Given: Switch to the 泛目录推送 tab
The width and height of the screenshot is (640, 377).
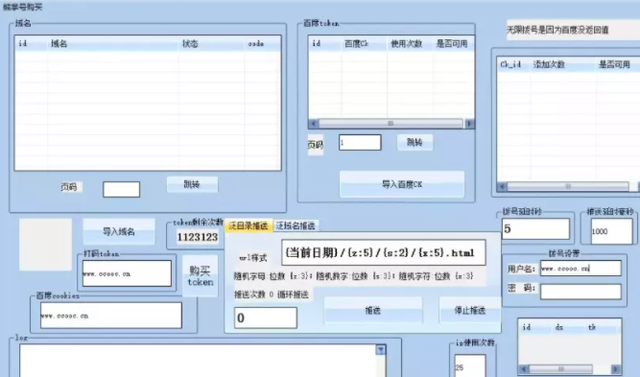Looking at the screenshot, I should point(248,226).
